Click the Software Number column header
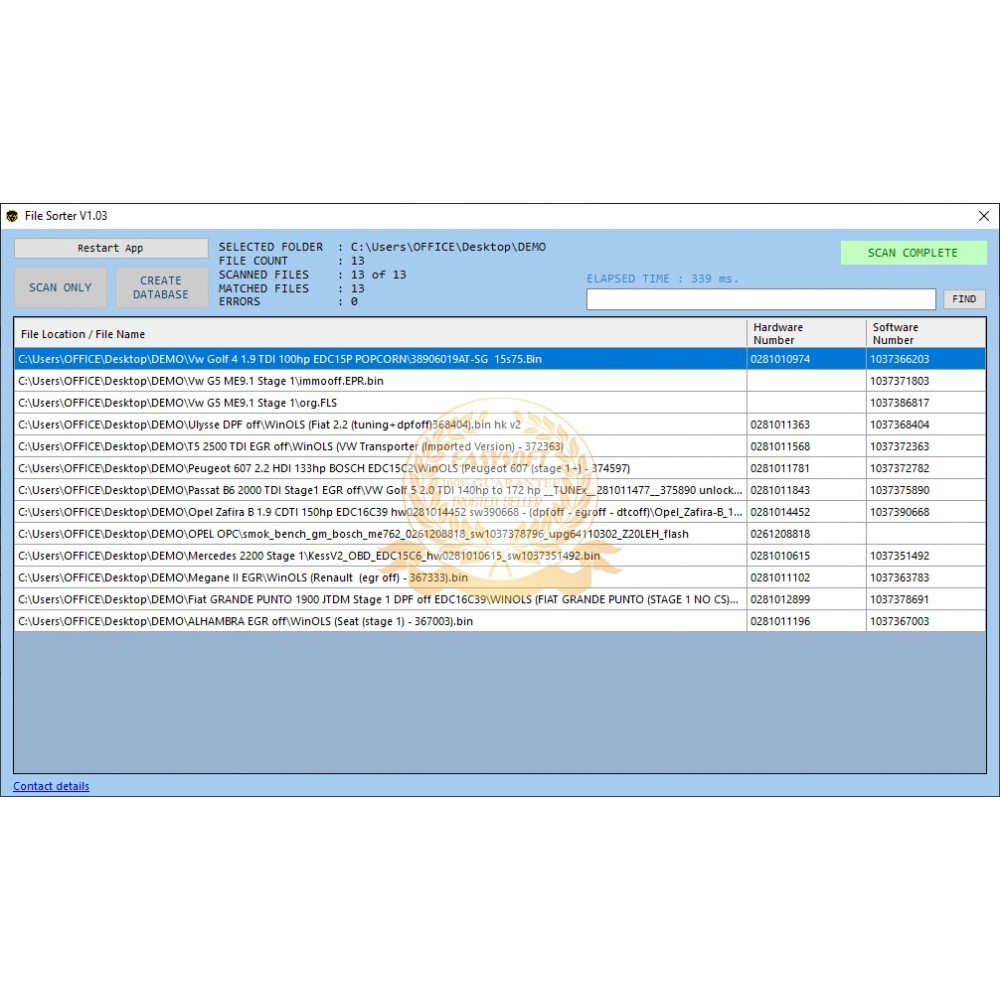1000x1000 pixels. [925, 334]
